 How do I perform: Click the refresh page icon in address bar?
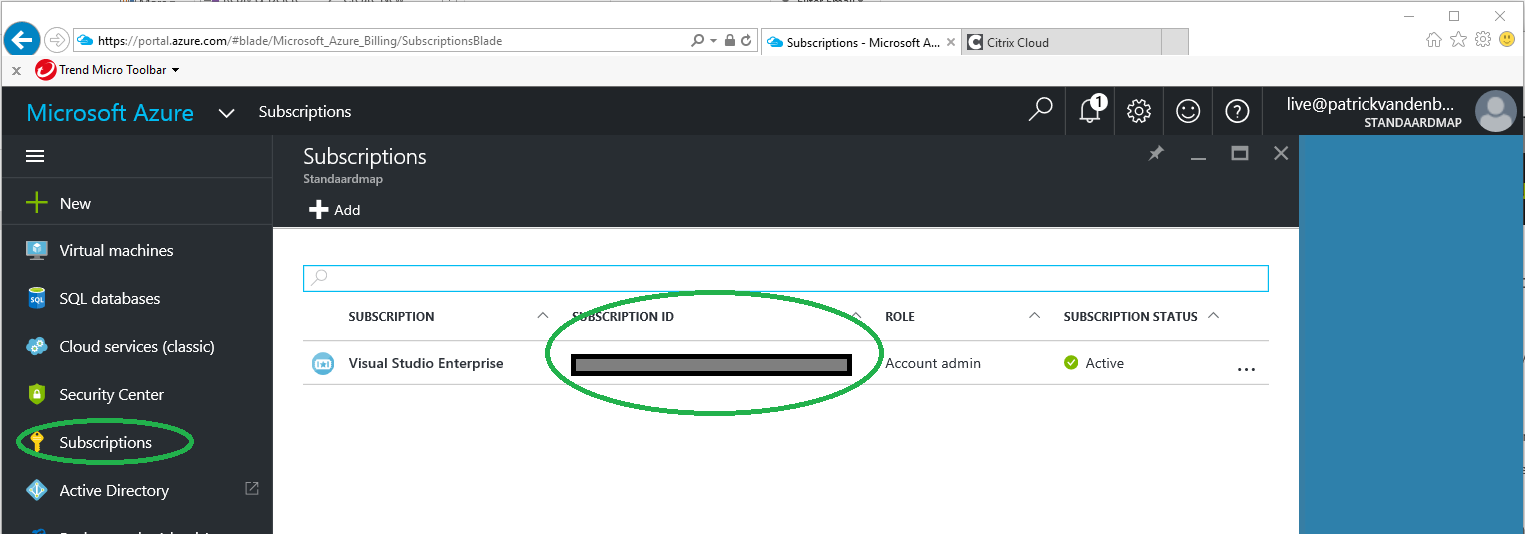[x=746, y=41]
